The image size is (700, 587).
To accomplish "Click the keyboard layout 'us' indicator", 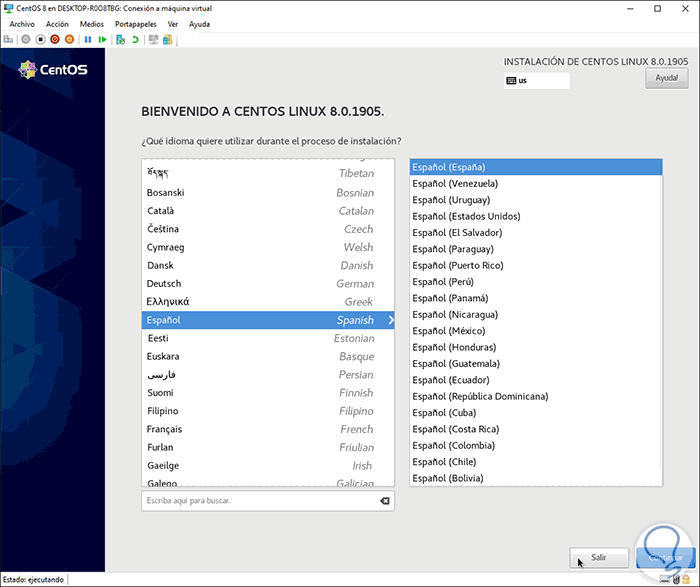I will click(x=537, y=81).
